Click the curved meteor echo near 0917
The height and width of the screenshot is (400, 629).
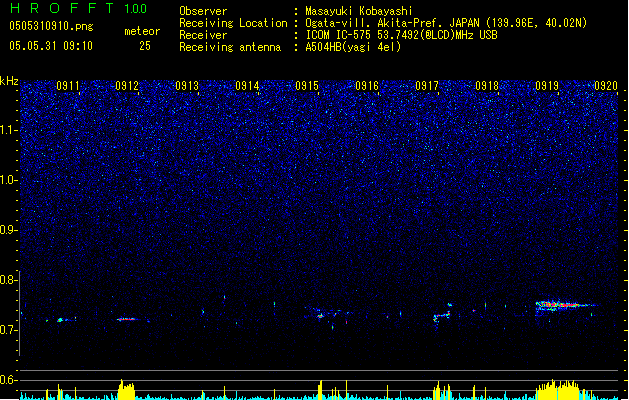click(442, 315)
